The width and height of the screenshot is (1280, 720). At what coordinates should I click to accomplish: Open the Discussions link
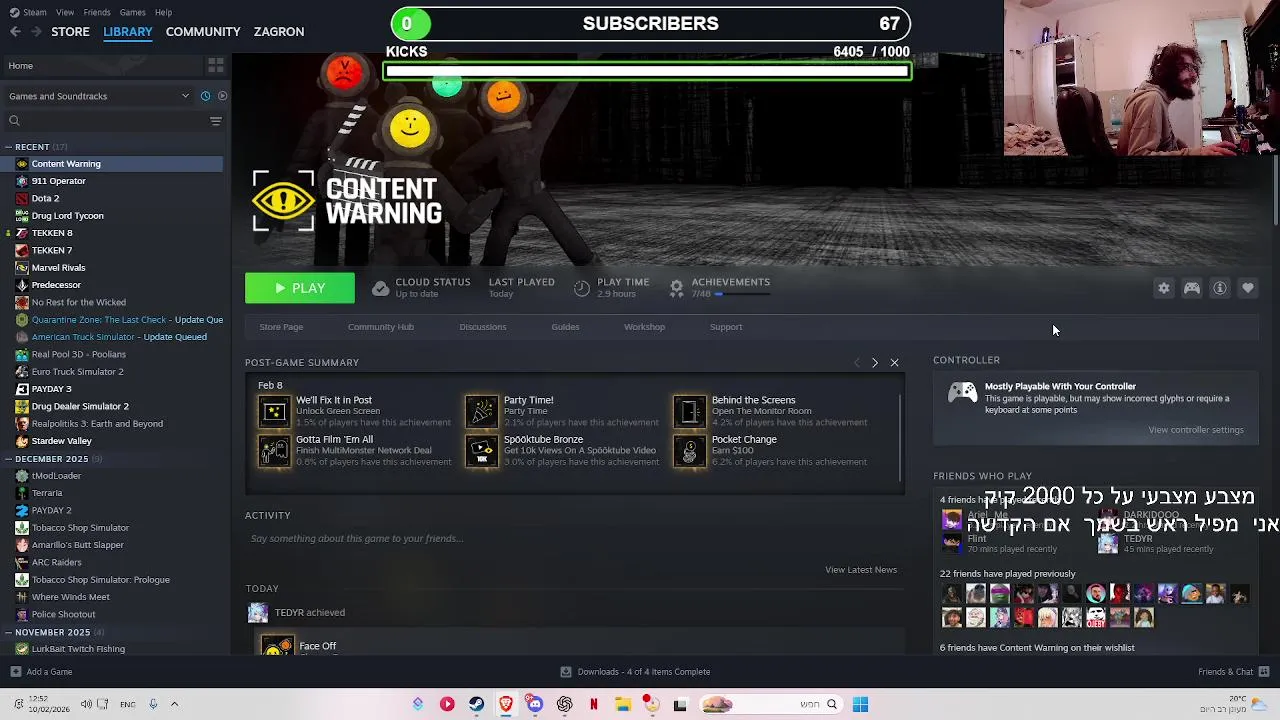(482, 327)
